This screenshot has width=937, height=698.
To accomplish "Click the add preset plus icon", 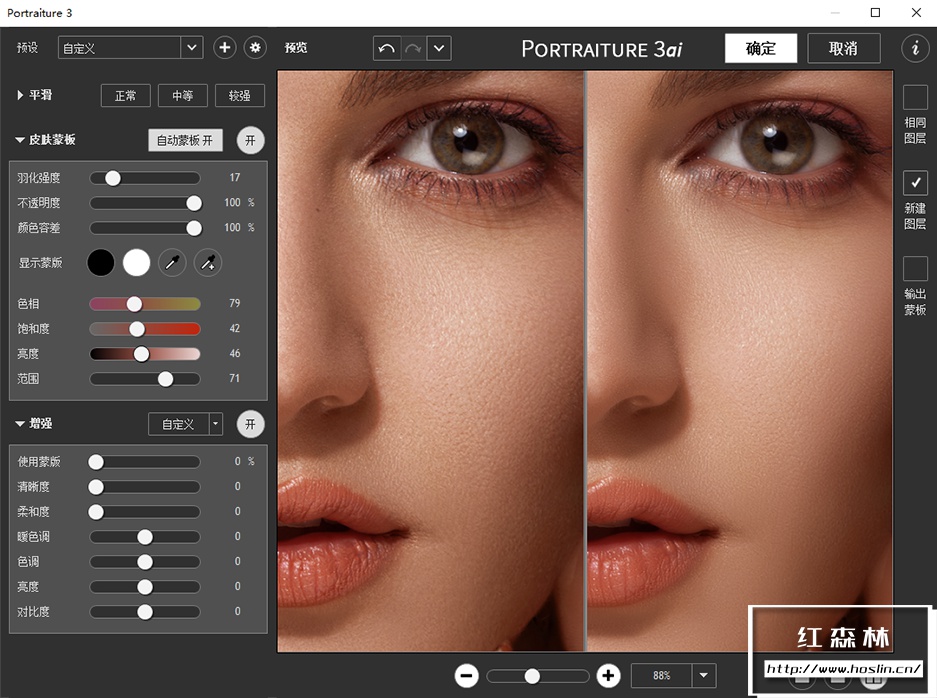I will (224, 47).
